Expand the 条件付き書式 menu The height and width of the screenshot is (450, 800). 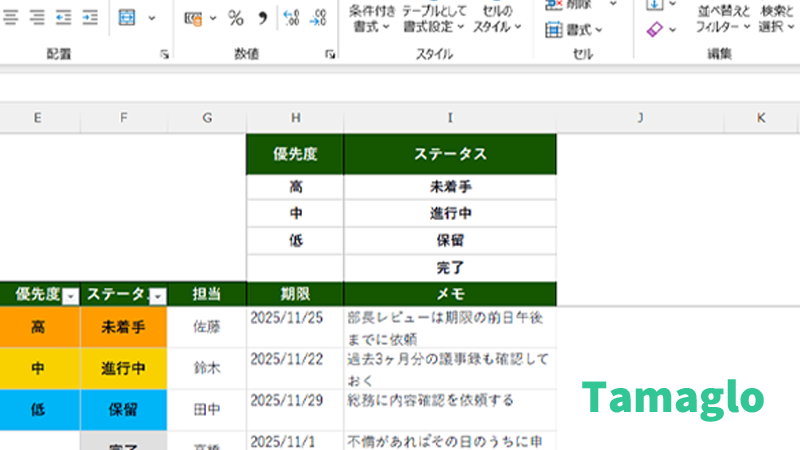click(x=371, y=18)
